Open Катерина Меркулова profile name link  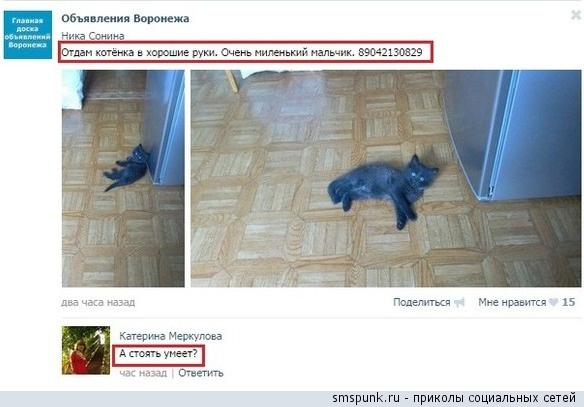[171, 336]
